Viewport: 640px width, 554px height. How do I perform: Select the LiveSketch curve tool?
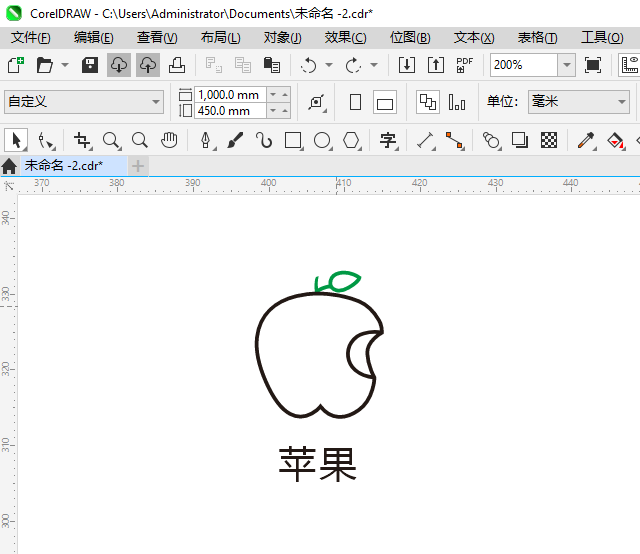[264, 140]
